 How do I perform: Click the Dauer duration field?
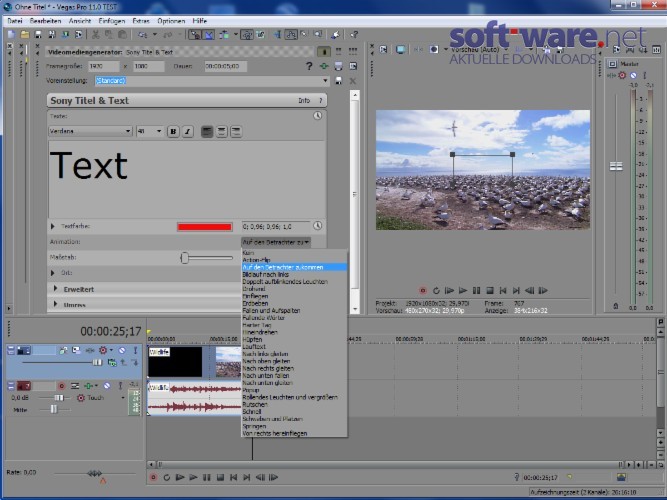point(225,66)
